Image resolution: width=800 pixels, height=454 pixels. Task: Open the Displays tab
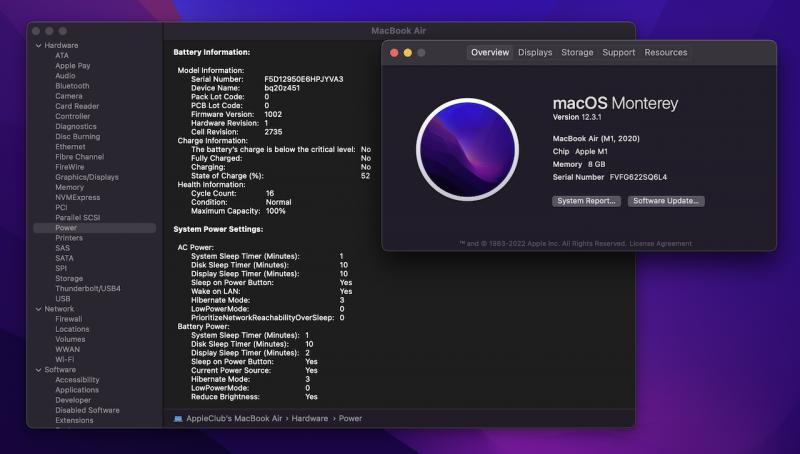click(x=535, y=53)
